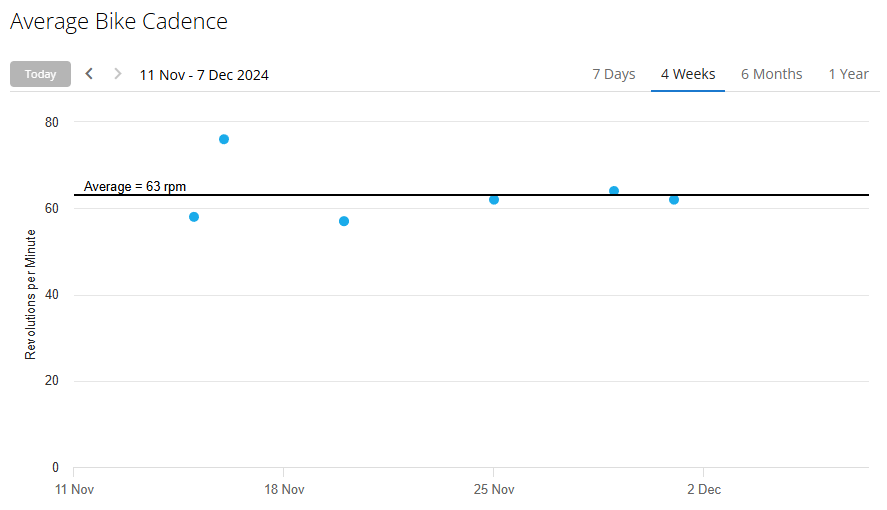
Task: Show the 1 Year view
Action: coord(848,74)
